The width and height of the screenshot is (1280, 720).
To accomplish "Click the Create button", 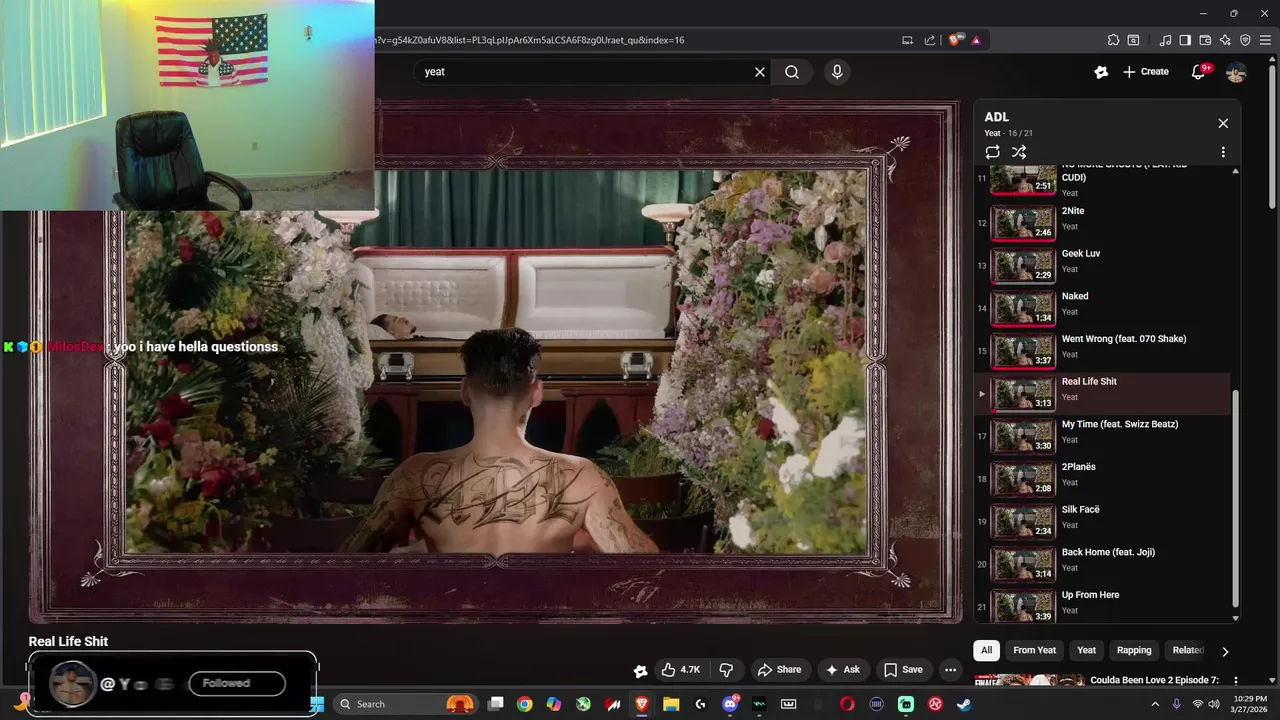I will (x=1146, y=72).
